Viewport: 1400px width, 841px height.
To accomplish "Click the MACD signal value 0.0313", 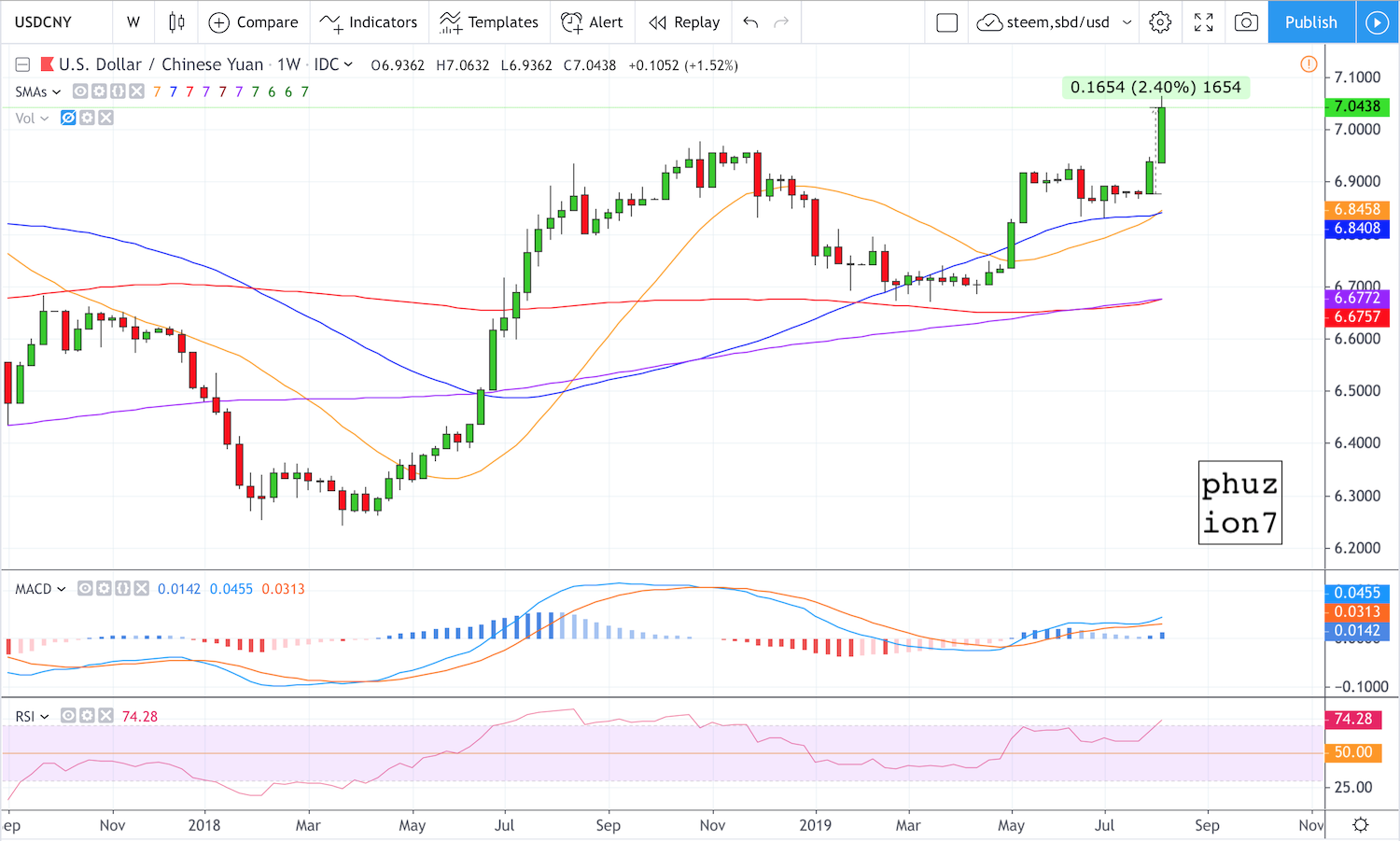I will (x=283, y=589).
